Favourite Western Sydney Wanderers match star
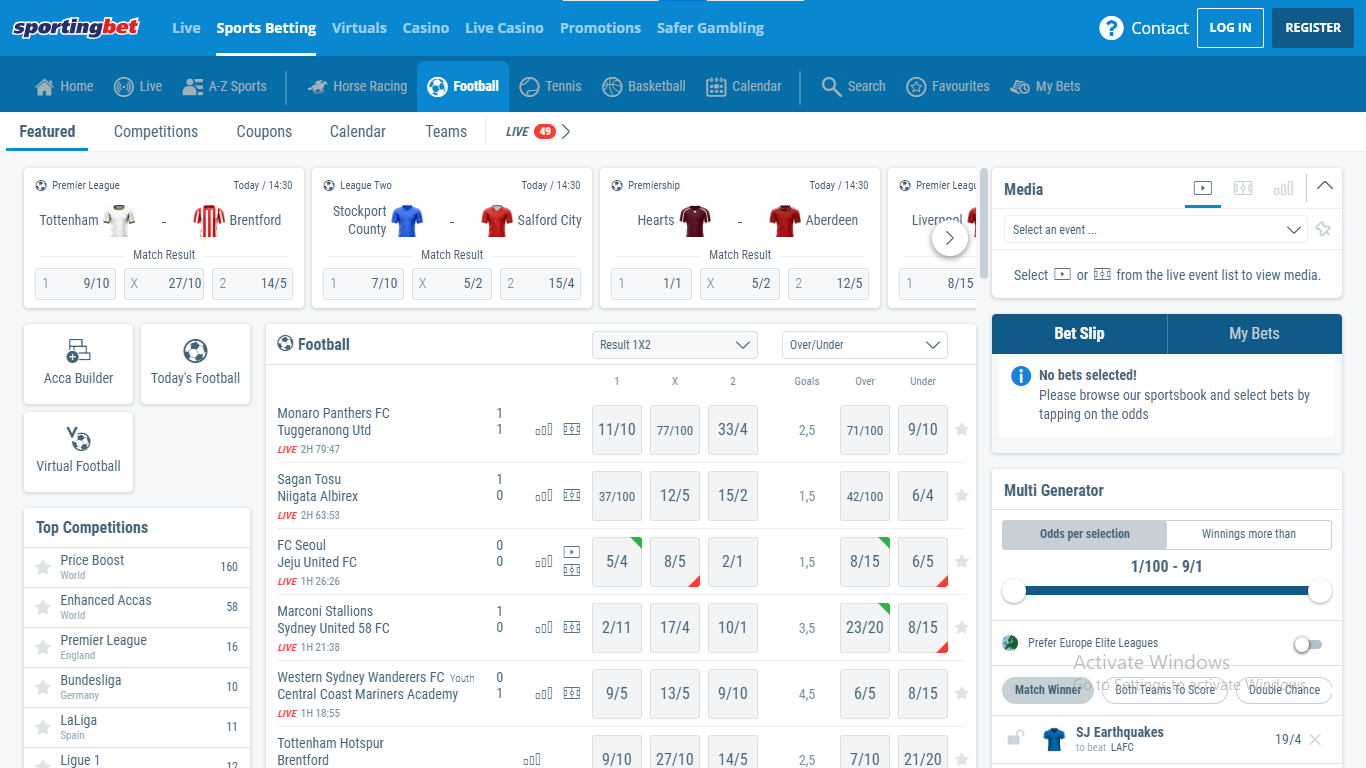The height and width of the screenshot is (768, 1366). tap(961, 693)
